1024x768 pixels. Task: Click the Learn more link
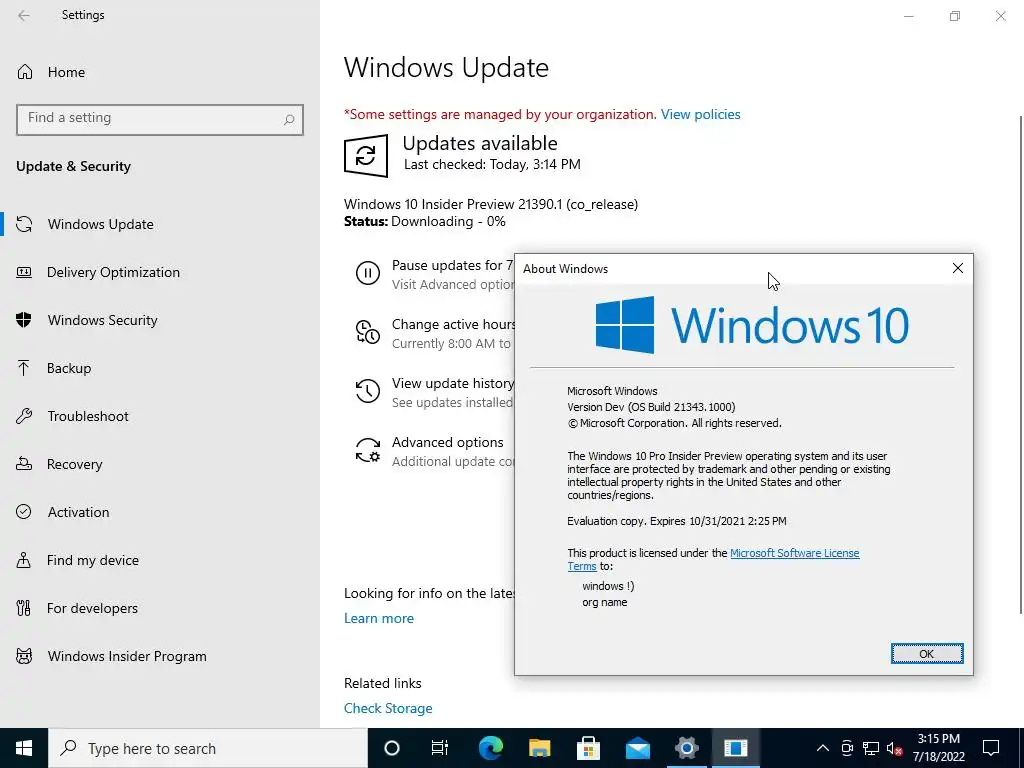[x=379, y=618]
